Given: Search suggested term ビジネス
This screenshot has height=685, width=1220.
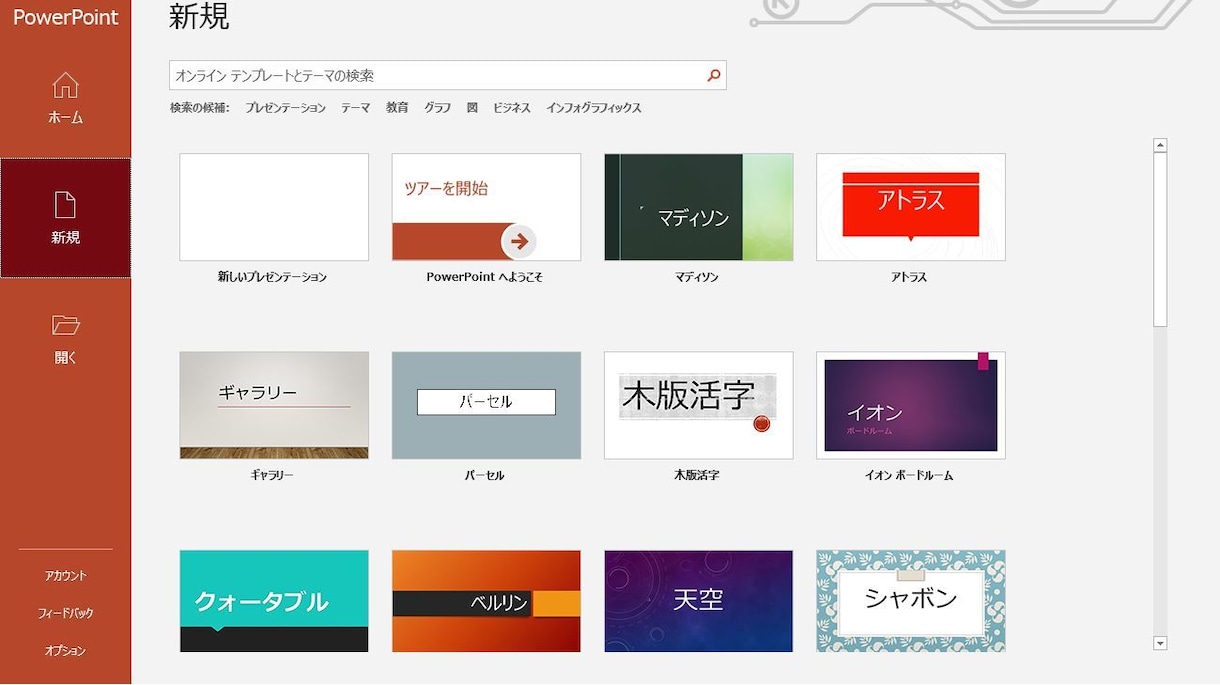Looking at the screenshot, I should click(x=512, y=108).
